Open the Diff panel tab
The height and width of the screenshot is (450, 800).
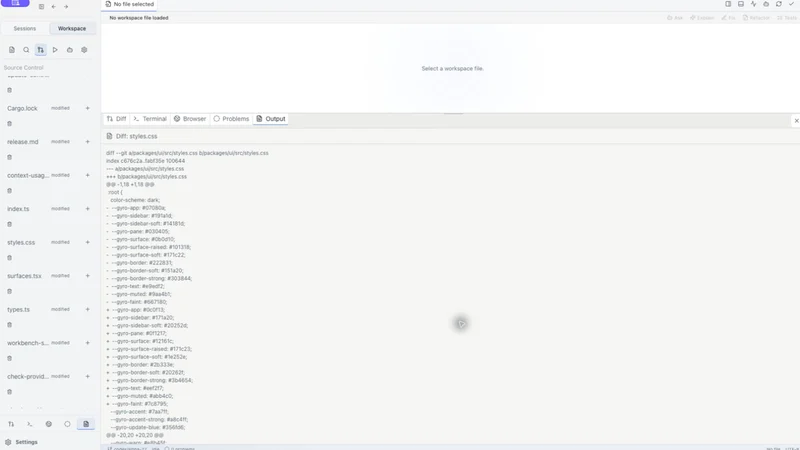point(116,119)
